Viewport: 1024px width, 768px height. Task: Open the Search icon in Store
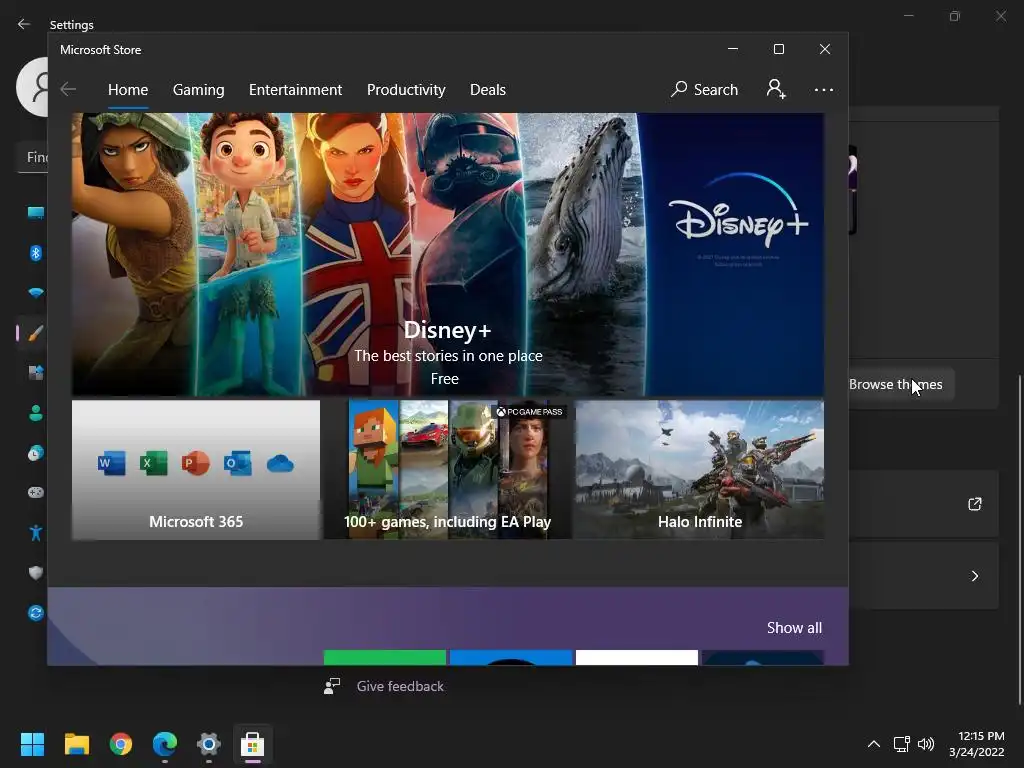[x=704, y=89]
